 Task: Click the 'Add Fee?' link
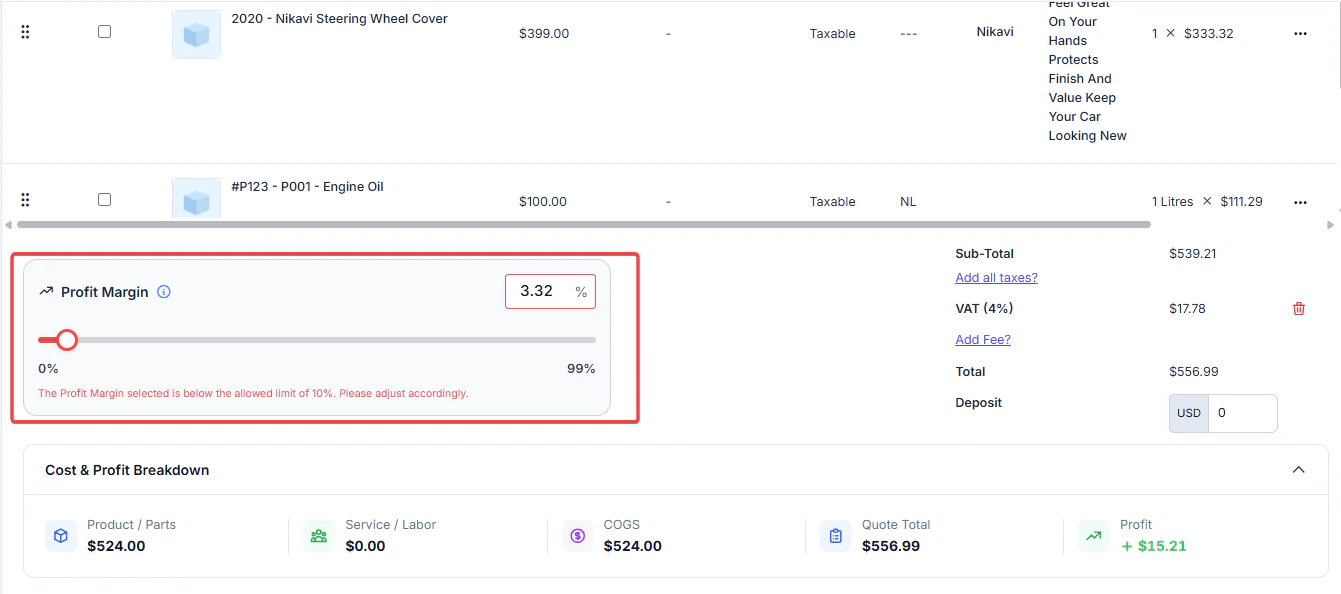983,340
